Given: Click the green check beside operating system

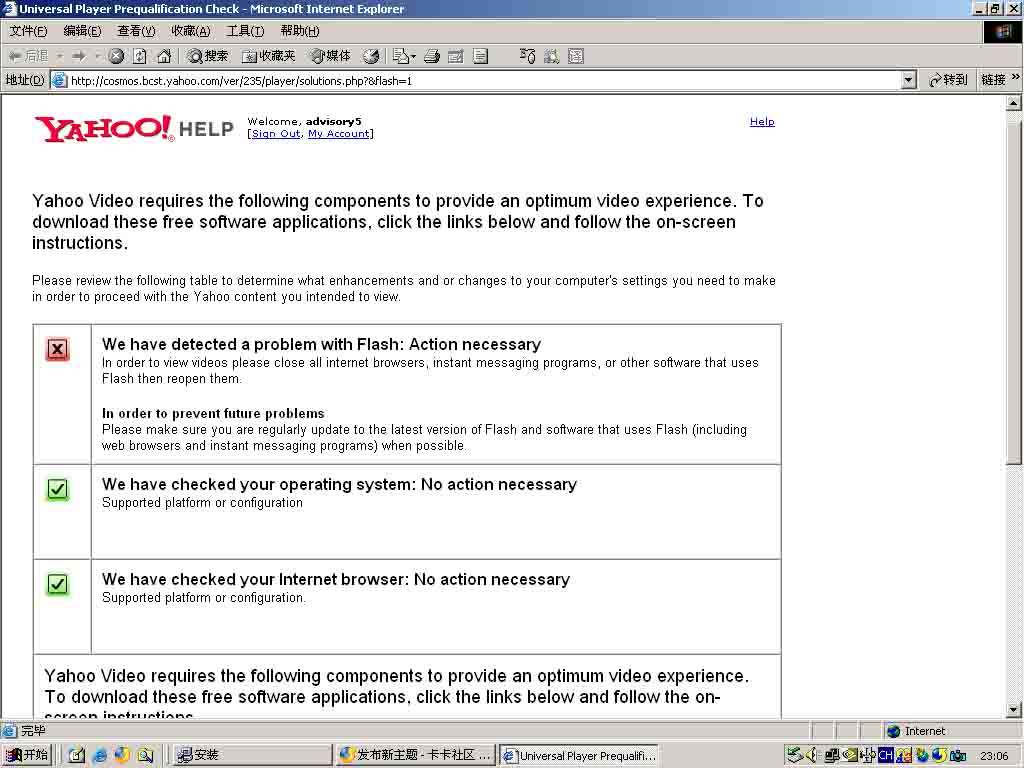Looking at the screenshot, I should coord(57,489).
